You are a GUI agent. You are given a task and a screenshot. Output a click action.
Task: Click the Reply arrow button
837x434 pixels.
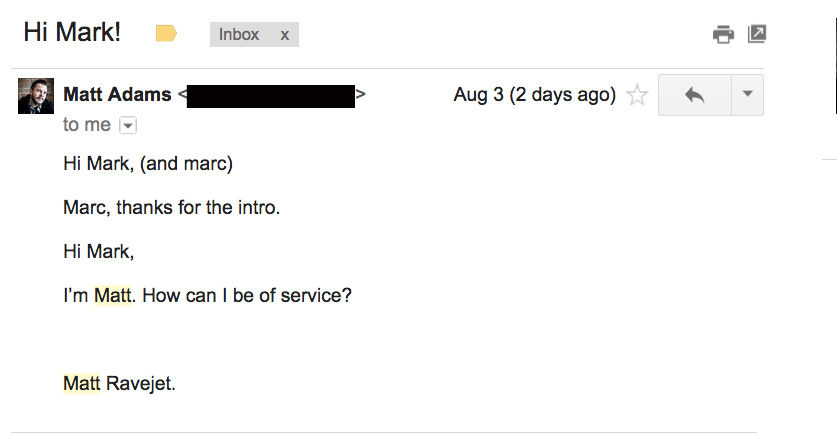pyautogui.click(x=694, y=95)
